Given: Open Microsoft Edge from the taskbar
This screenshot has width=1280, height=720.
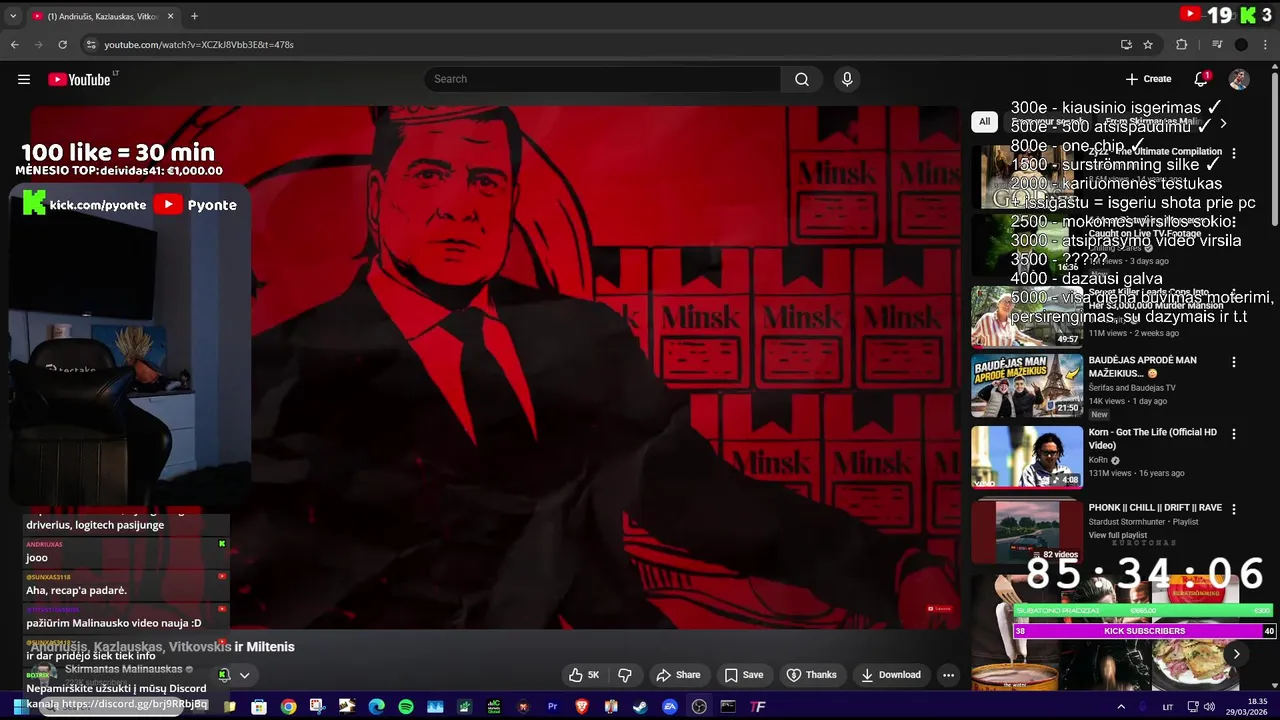Looking at the screenshot, I should 376,707.
